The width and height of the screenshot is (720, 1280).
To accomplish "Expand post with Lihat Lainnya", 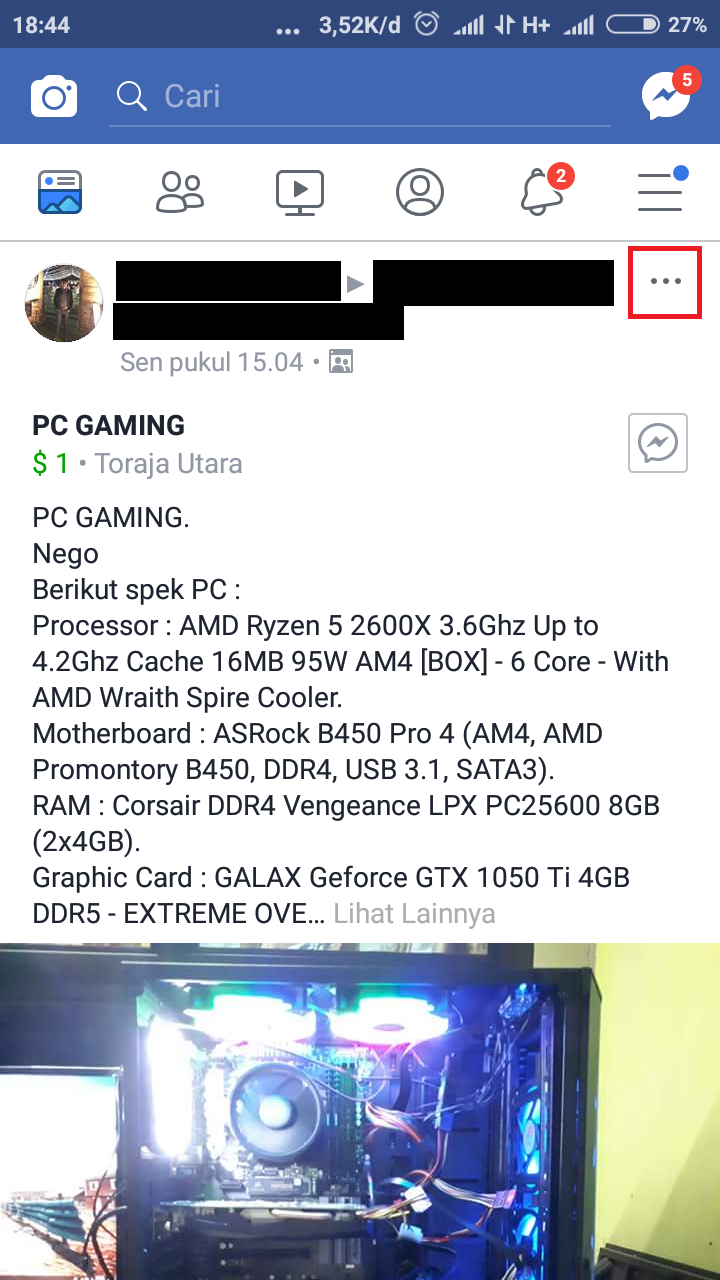I will (x=414, y=913).
